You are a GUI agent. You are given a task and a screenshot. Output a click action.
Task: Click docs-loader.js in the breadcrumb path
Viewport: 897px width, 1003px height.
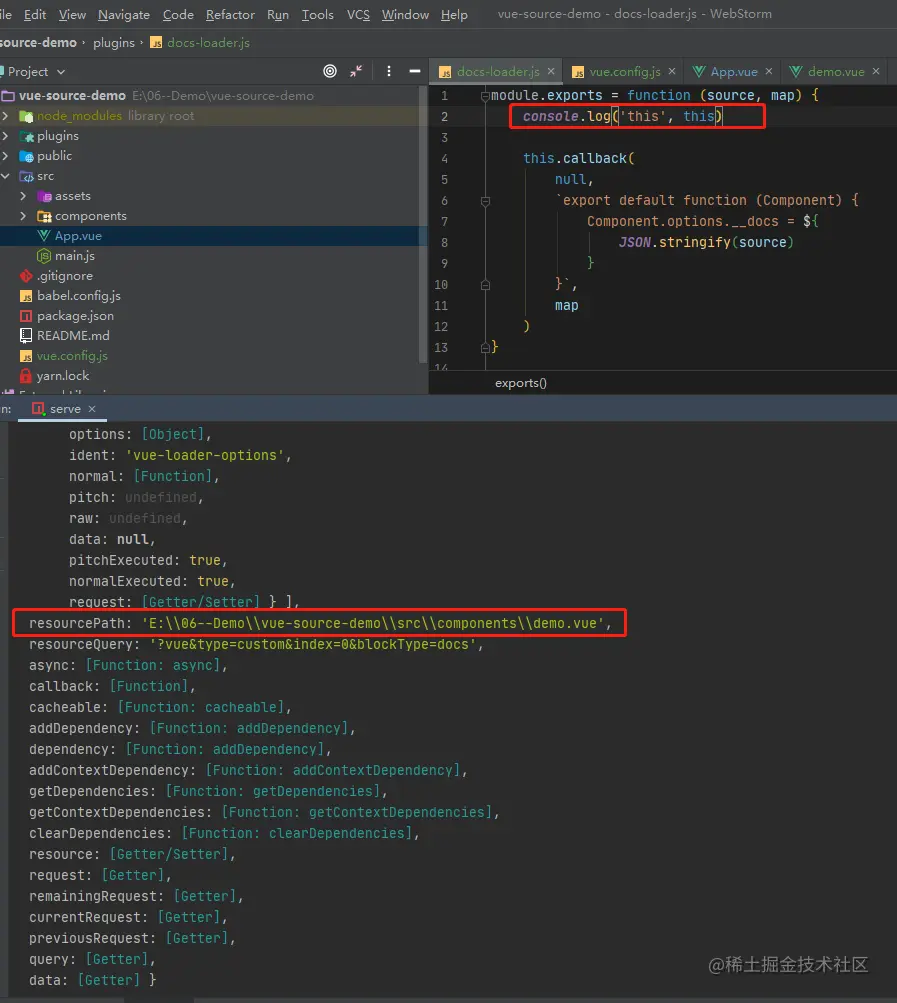(209, 43)
